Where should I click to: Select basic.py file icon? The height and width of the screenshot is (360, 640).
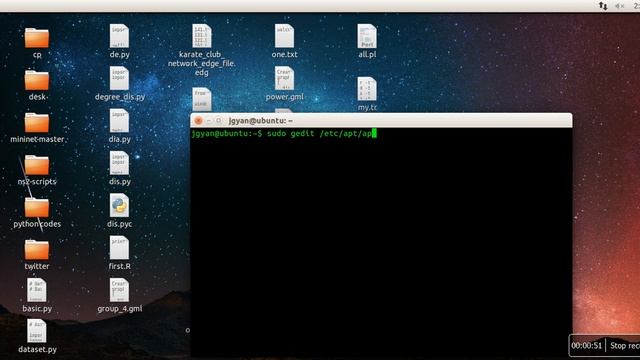37,290
